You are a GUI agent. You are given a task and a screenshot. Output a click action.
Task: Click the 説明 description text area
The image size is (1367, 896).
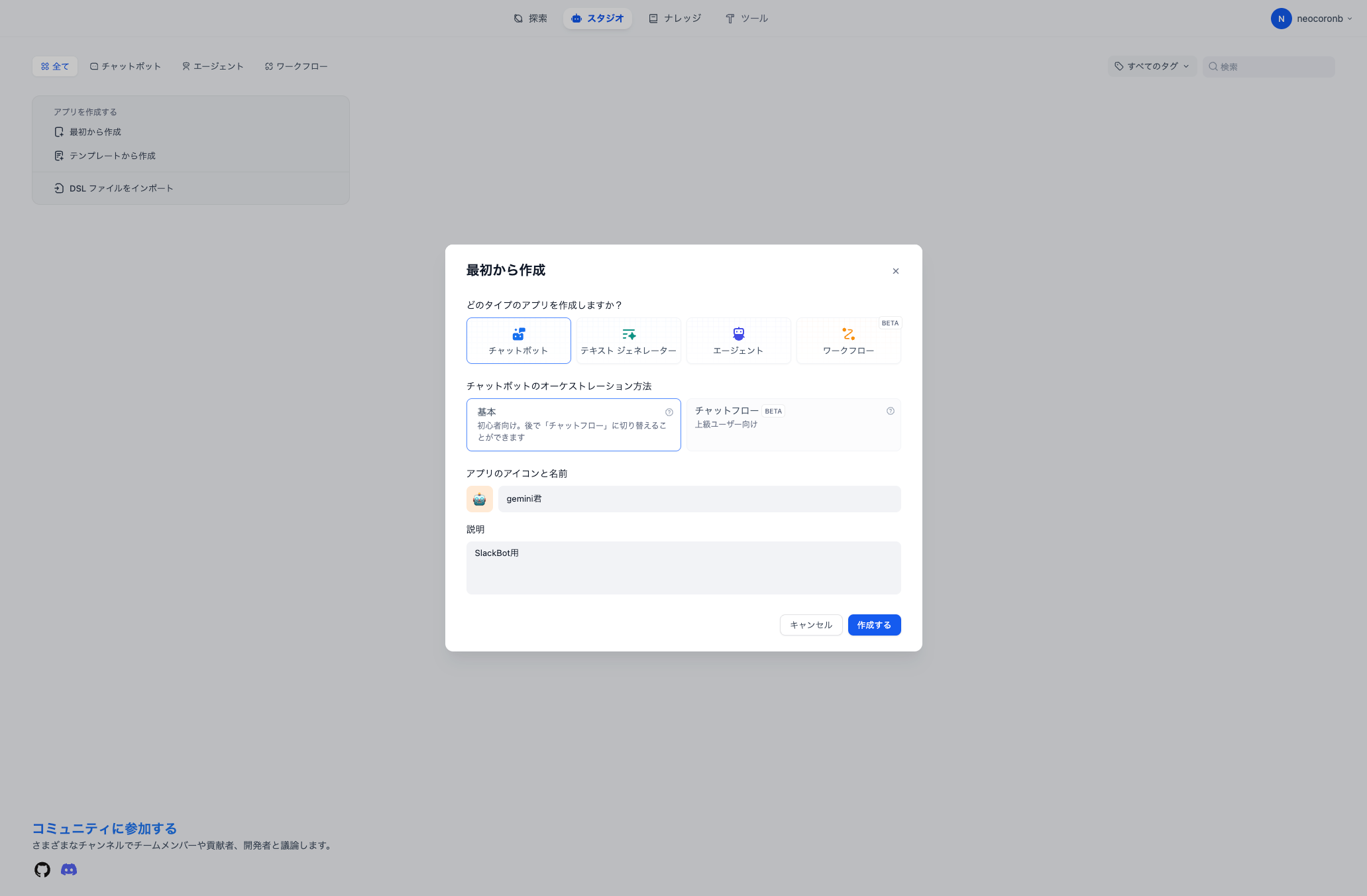(x=683, y=568)
